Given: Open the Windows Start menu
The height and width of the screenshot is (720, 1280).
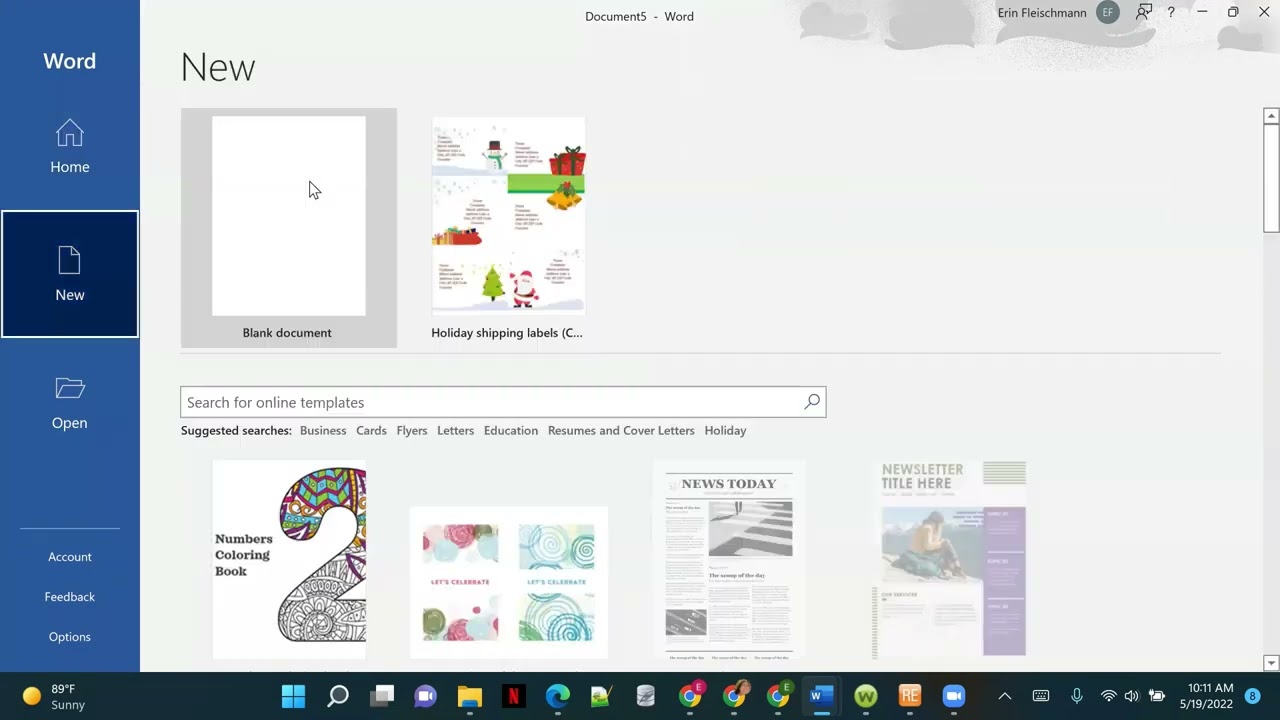Looking at the screenshot, I should 294,696.
